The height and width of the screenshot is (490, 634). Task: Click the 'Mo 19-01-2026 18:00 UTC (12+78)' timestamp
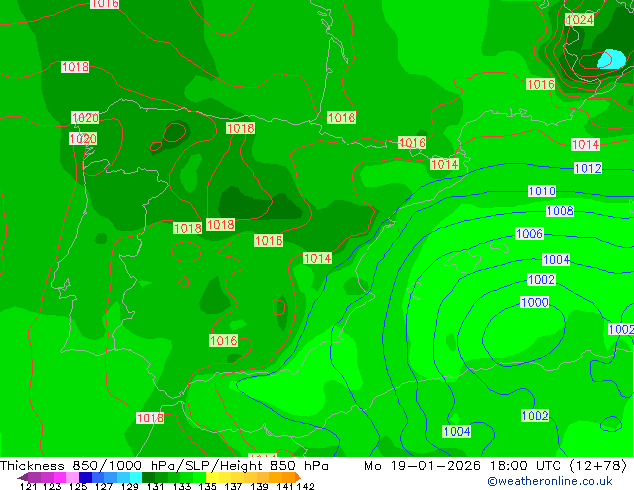pos(495,466)
